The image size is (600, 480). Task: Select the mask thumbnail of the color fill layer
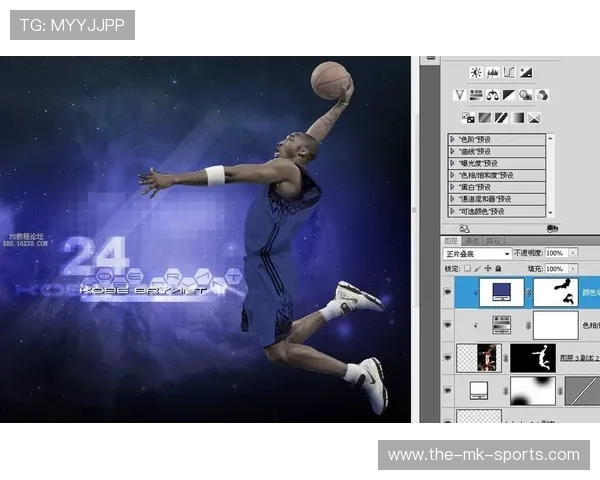click(x=556, y=292)
